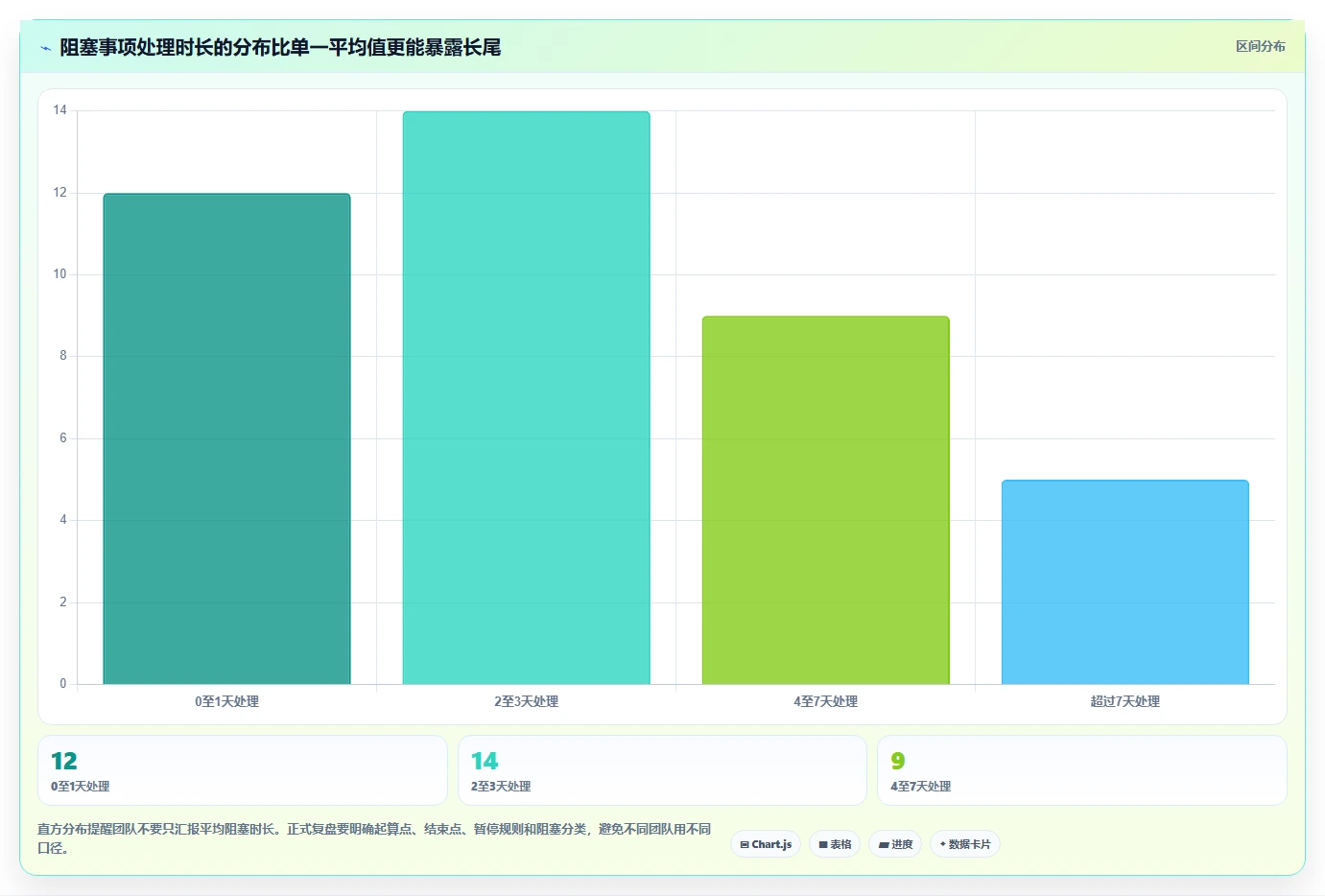Click the x-axis label 2至3天处理

(526, 701)
